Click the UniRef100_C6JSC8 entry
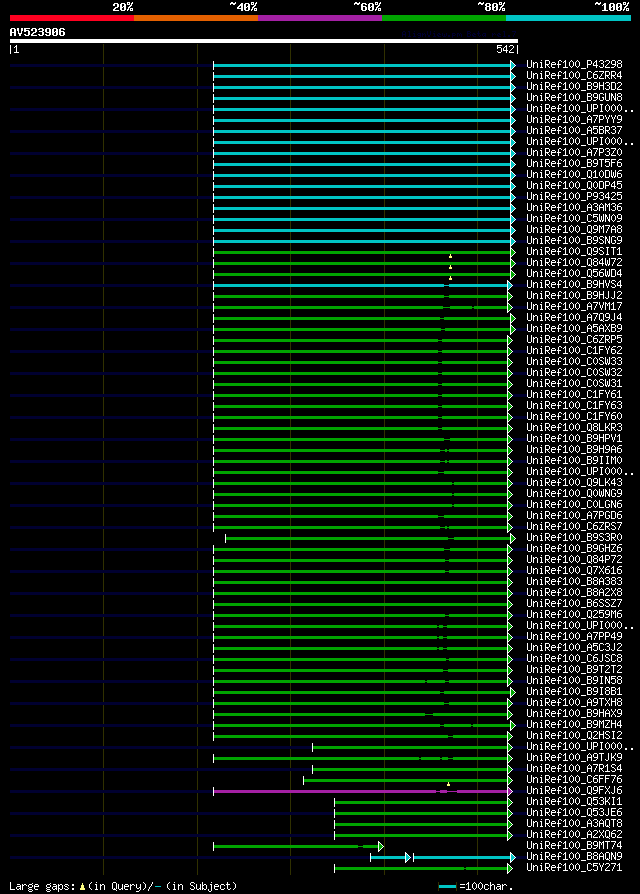Screen dimensions: 640x894 click(574, 659)
